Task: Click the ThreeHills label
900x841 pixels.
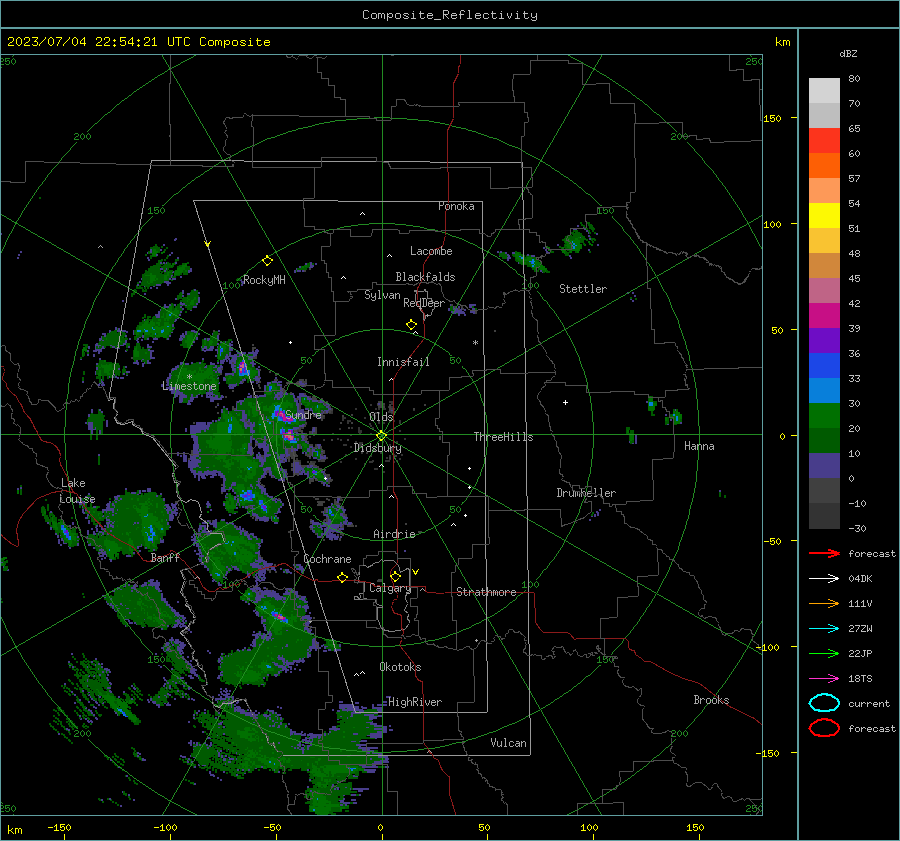Action: click(x=503, y=437)
